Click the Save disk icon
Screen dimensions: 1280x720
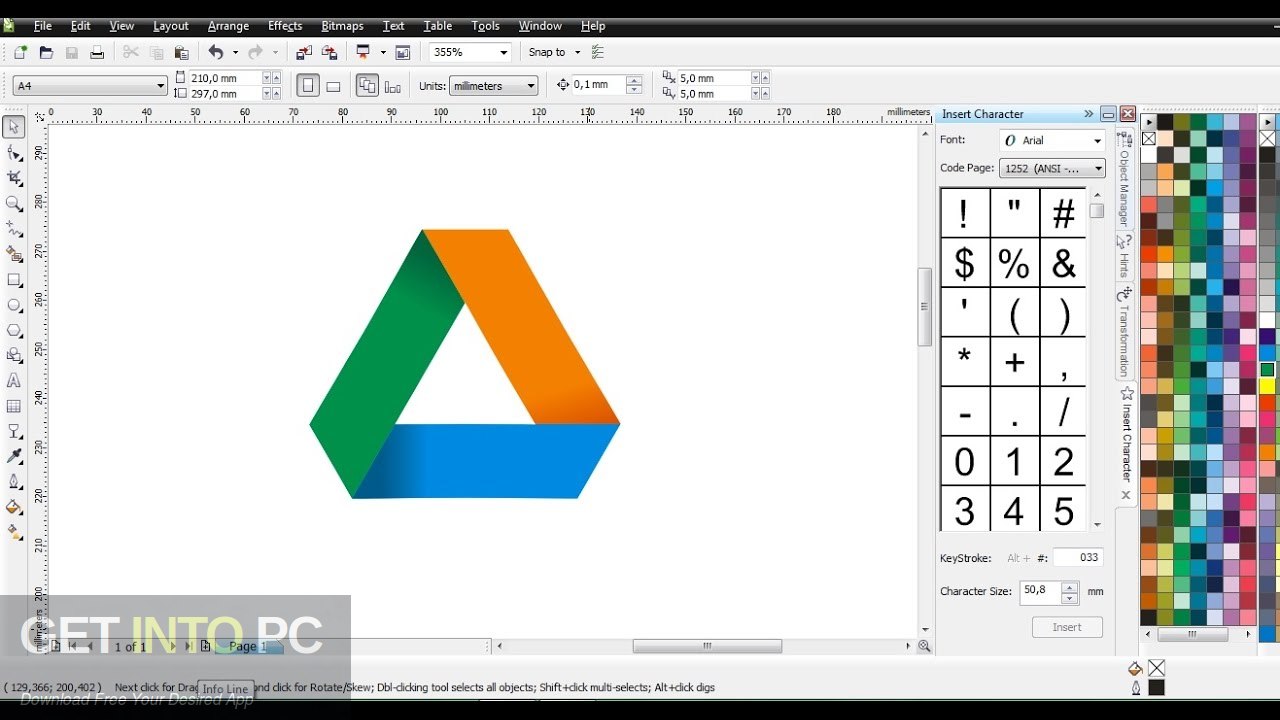(71, 52)
